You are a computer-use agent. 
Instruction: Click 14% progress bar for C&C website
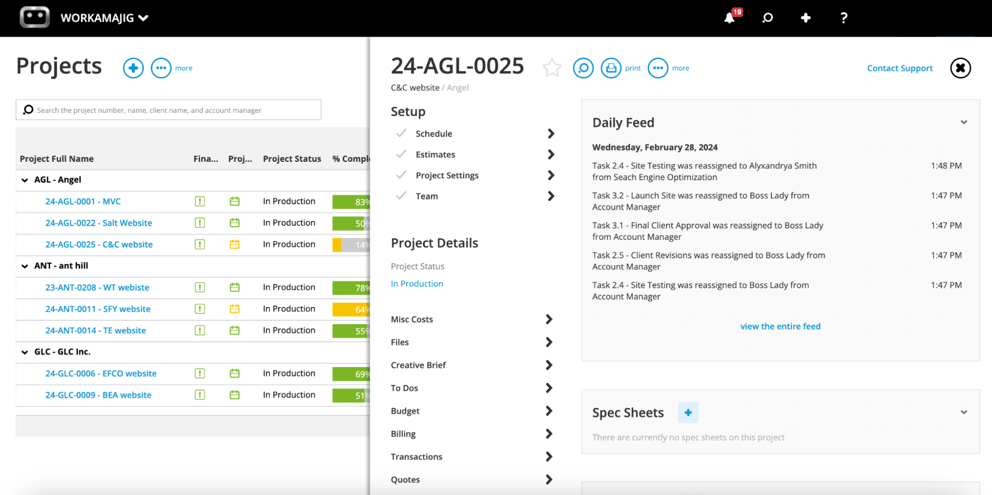coord(351,245)
